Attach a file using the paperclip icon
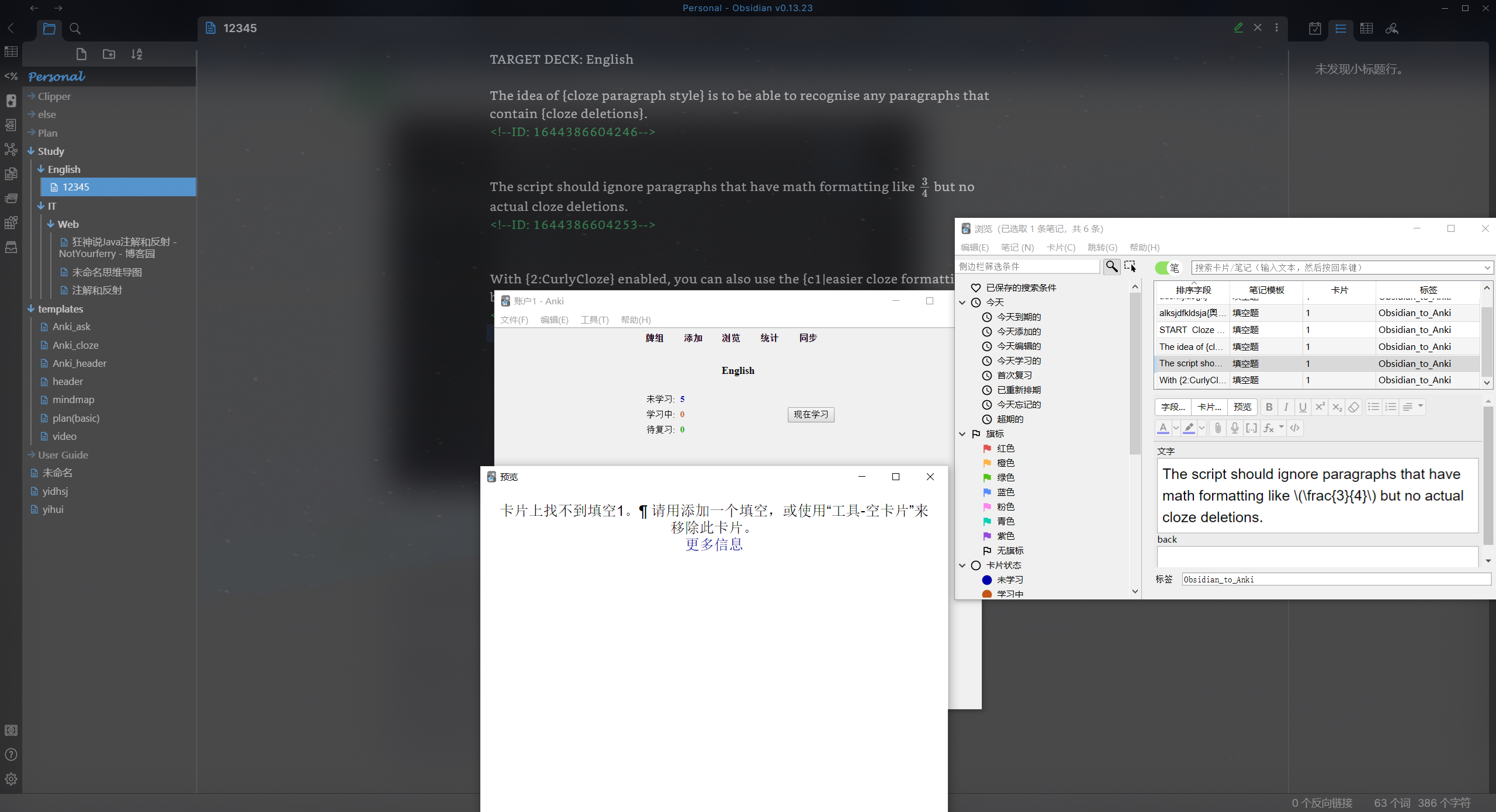The height and width of the screenshot is (812, 1496). (x=1218, y=428)
